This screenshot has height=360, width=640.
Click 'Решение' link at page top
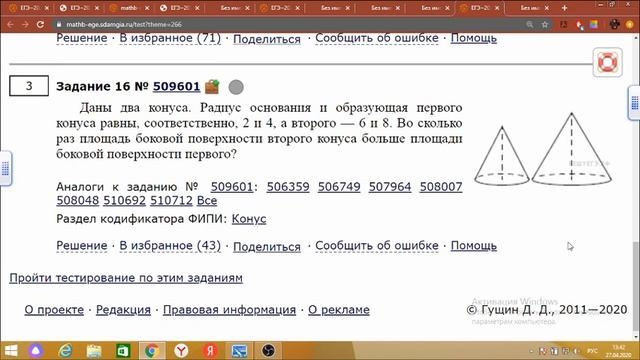[x=82, y=38]
